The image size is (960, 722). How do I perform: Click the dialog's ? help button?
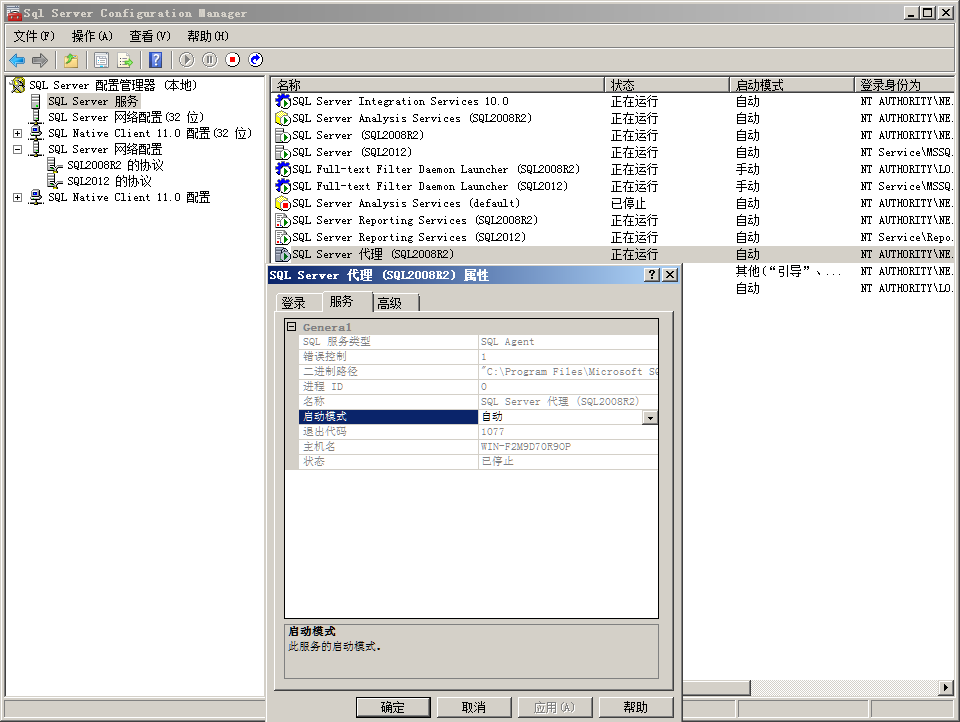click(x=652, y=275)
